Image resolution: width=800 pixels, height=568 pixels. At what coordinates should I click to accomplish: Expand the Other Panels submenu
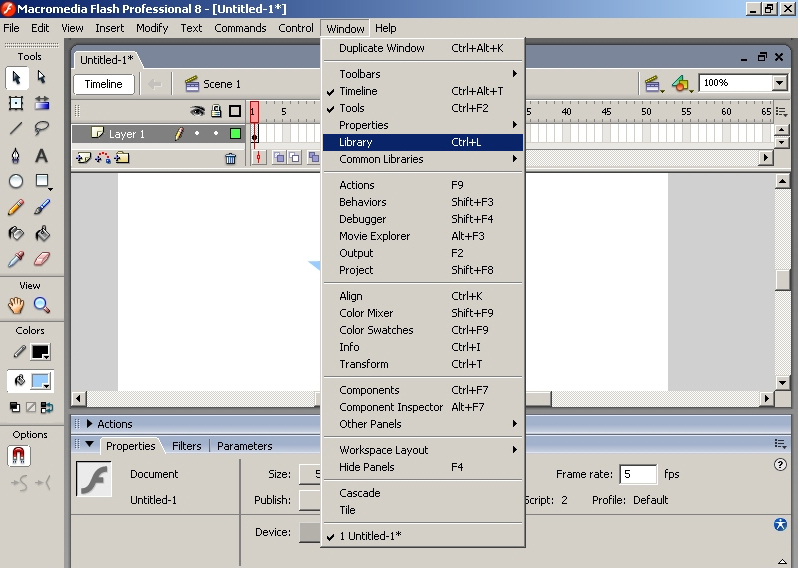423,424
